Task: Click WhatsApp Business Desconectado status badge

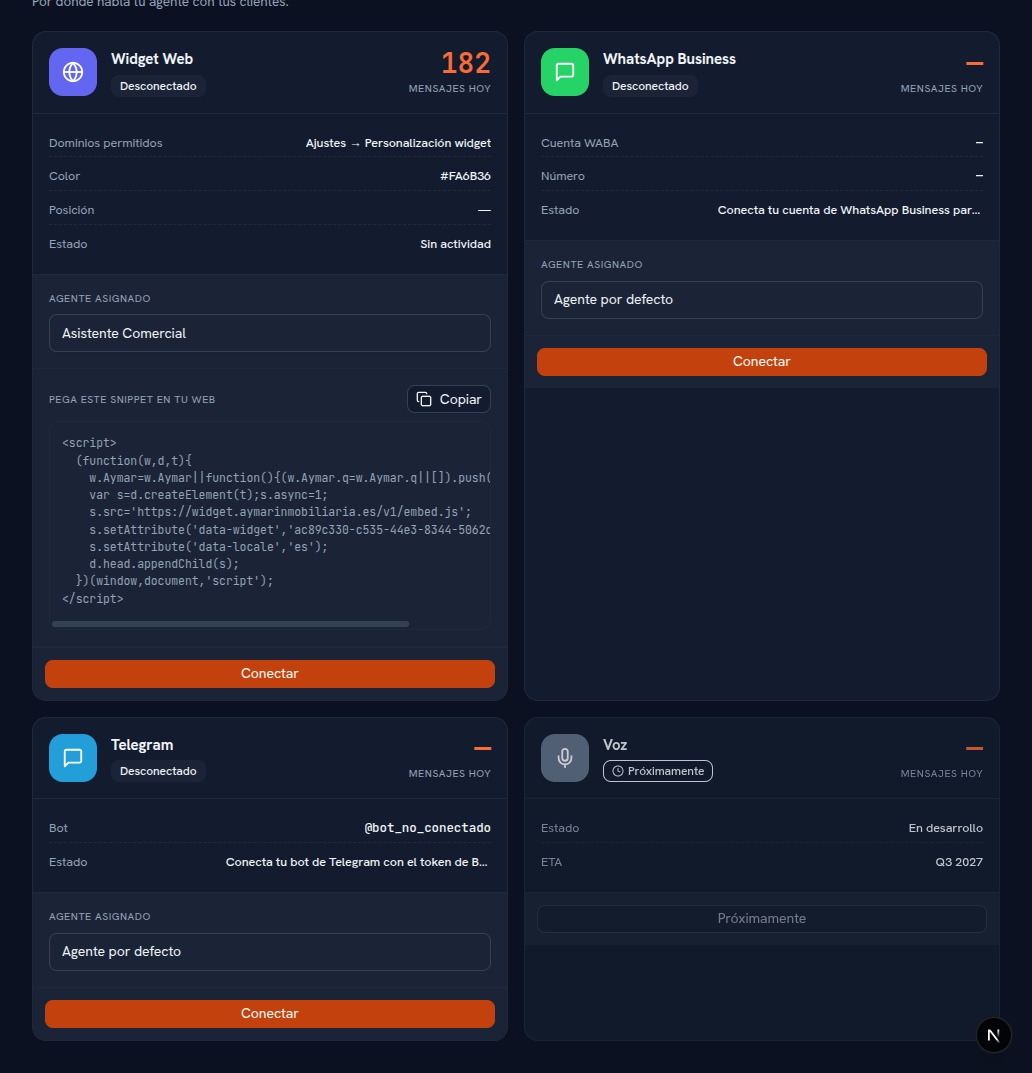Action: (x=650, y=86)
